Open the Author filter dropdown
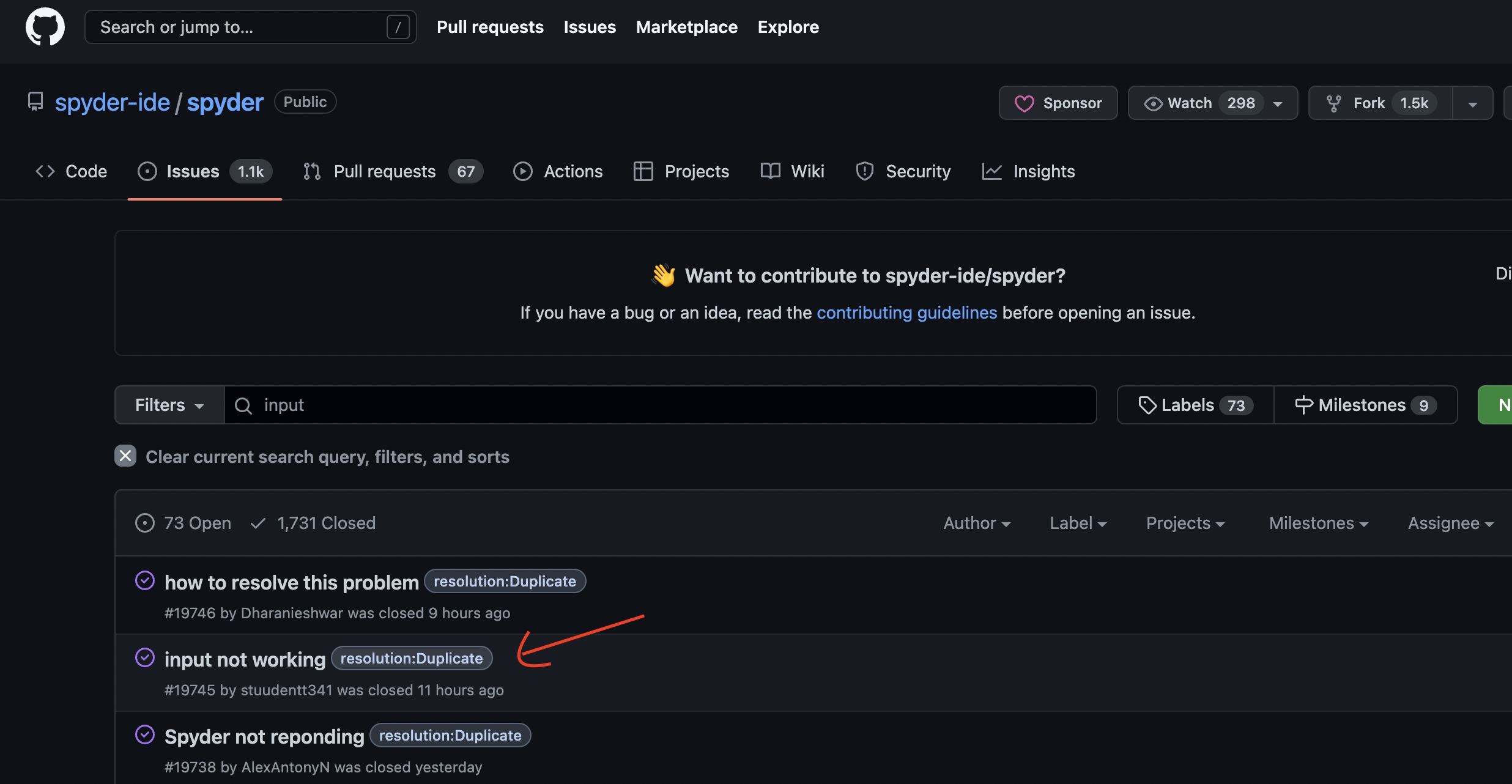The image size is (1512, 784). [977, 523]
